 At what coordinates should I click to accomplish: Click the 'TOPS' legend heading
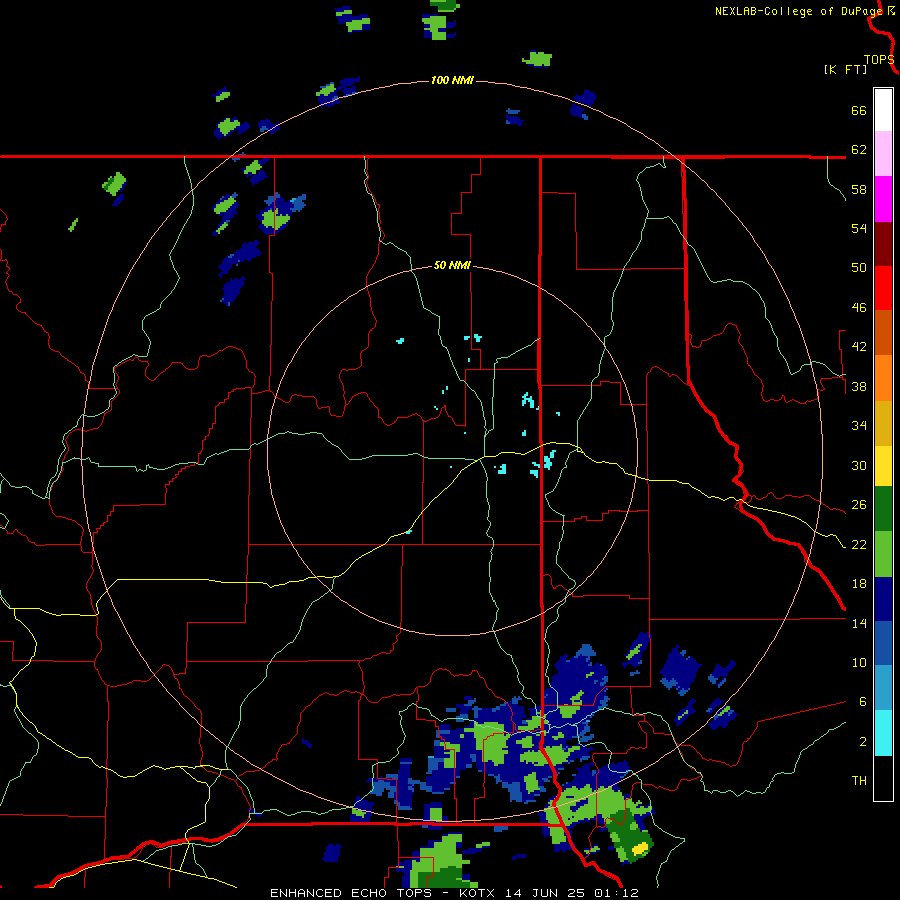click(x=879, y=60)
